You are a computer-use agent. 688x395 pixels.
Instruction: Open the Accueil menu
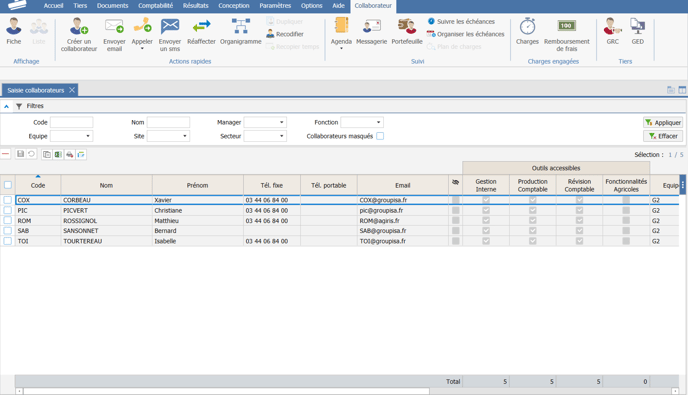click(54, 6)
